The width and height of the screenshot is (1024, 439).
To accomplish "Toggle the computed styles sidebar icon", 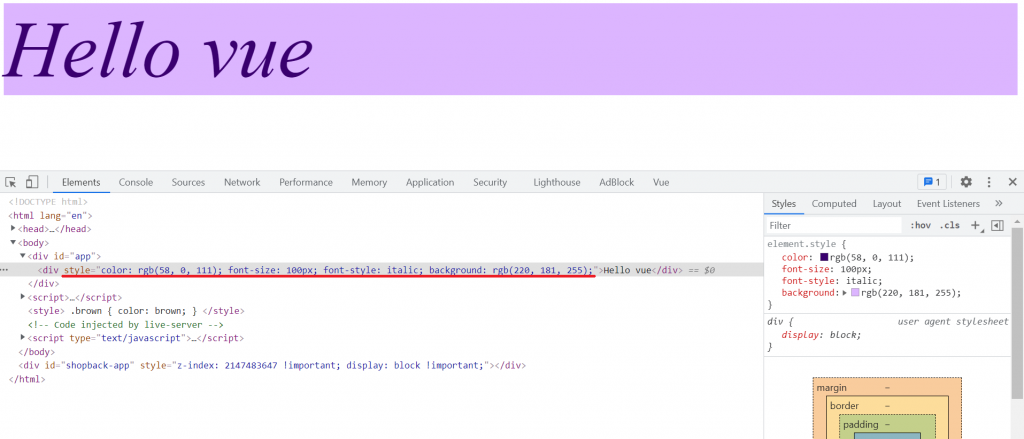I will (997, 225).
